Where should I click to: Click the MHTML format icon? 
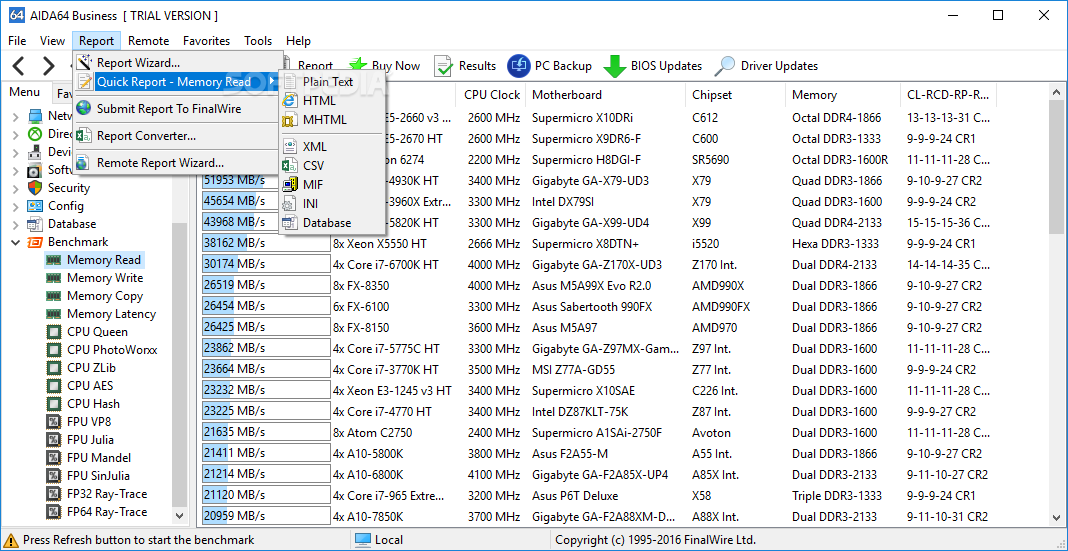click(290, 120)
